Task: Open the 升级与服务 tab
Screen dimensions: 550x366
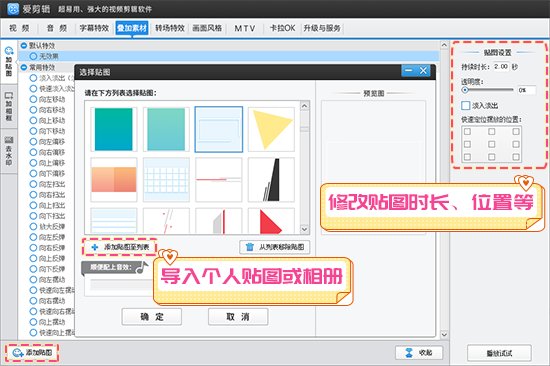Action: point(322,28)
